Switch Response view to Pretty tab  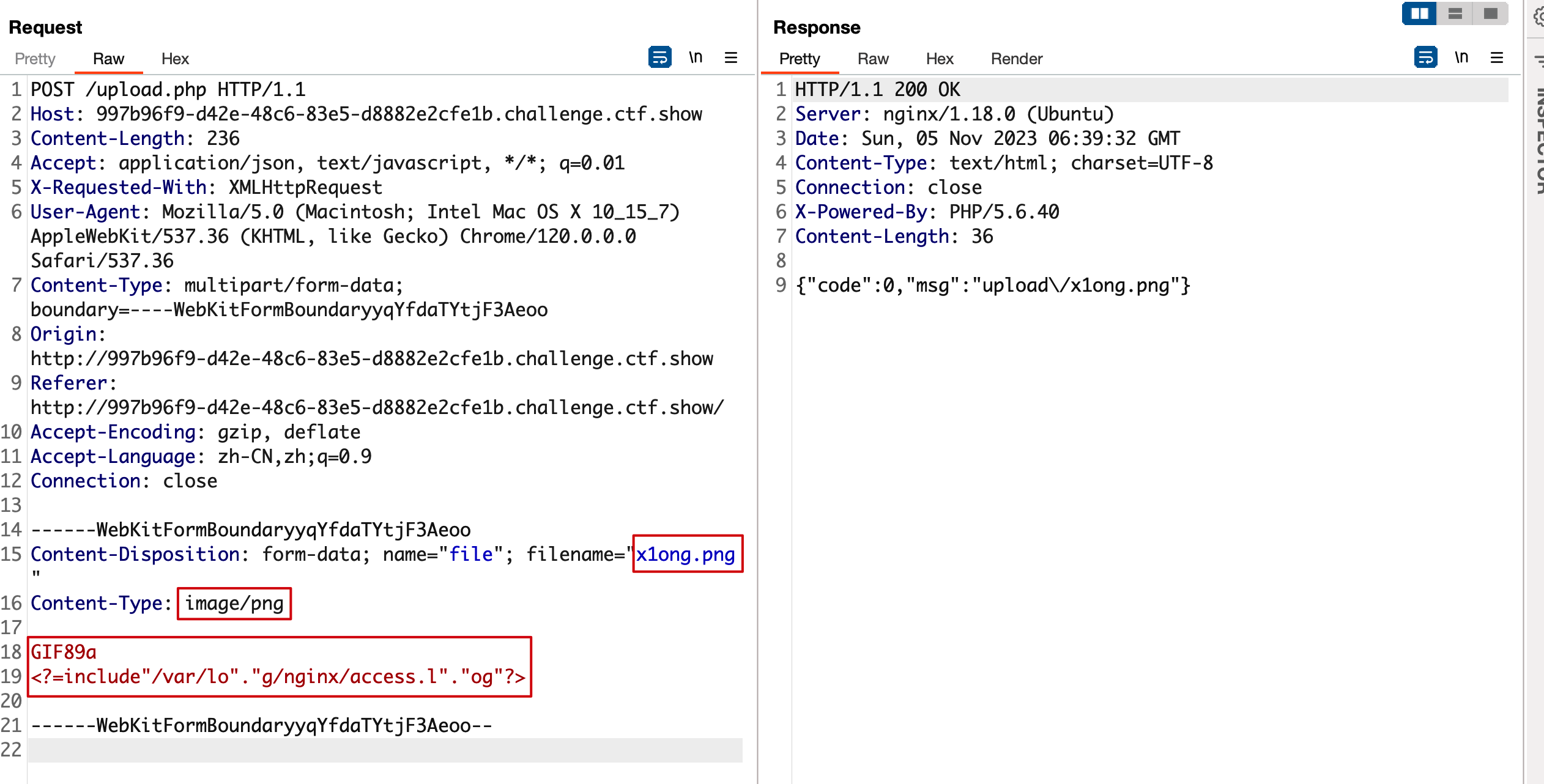pyautogui.click(x=800, y=59)
